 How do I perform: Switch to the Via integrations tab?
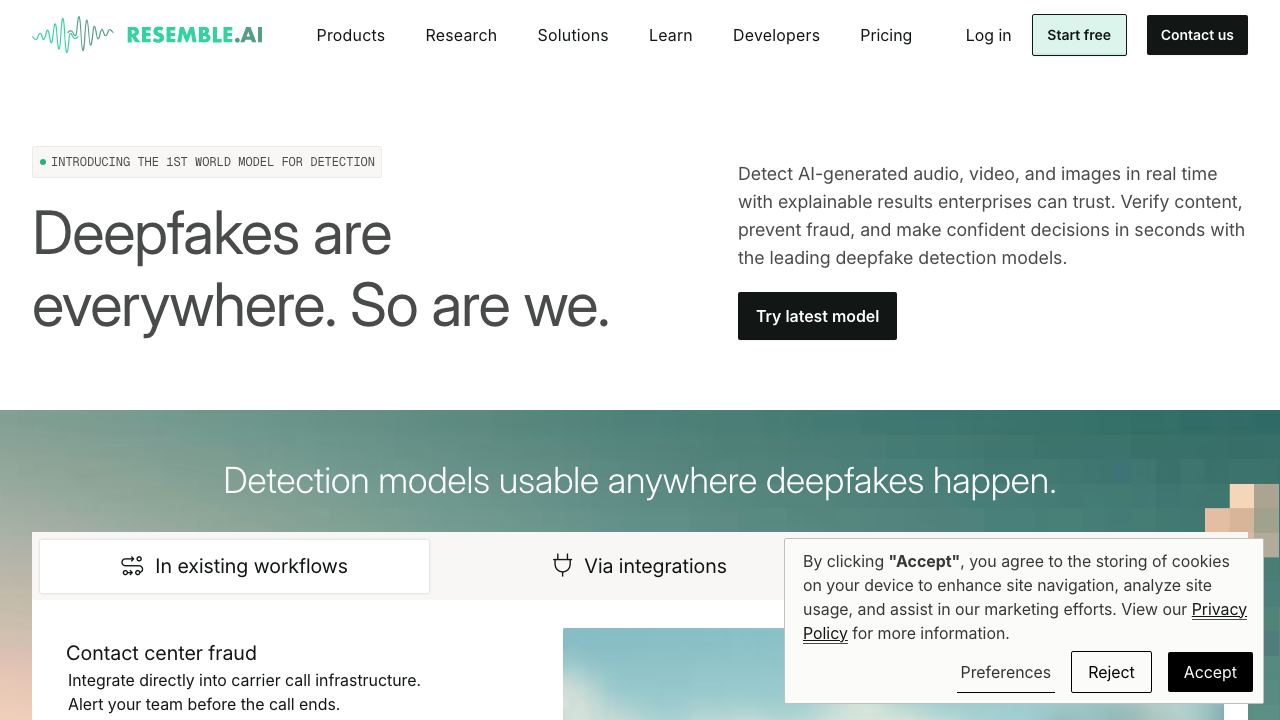(640, 566)
